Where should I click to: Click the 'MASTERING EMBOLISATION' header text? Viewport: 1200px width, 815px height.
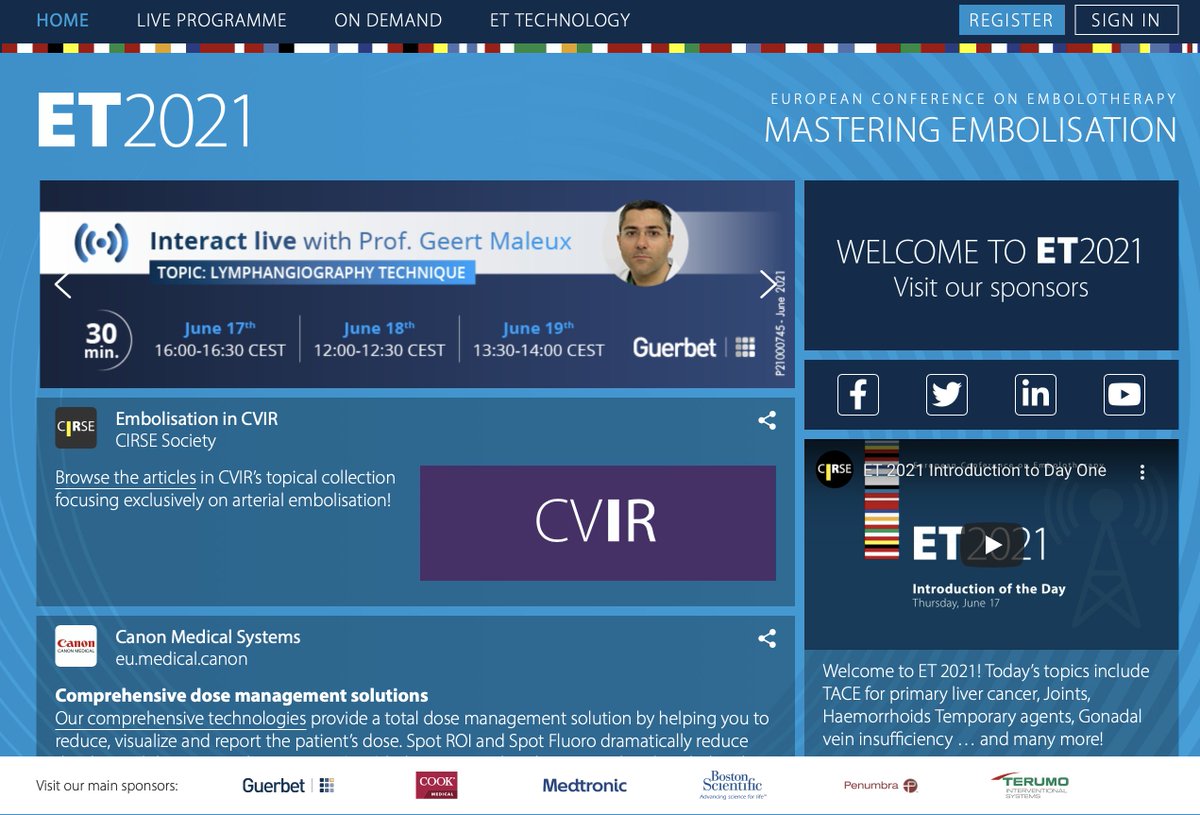coord(970,130)
